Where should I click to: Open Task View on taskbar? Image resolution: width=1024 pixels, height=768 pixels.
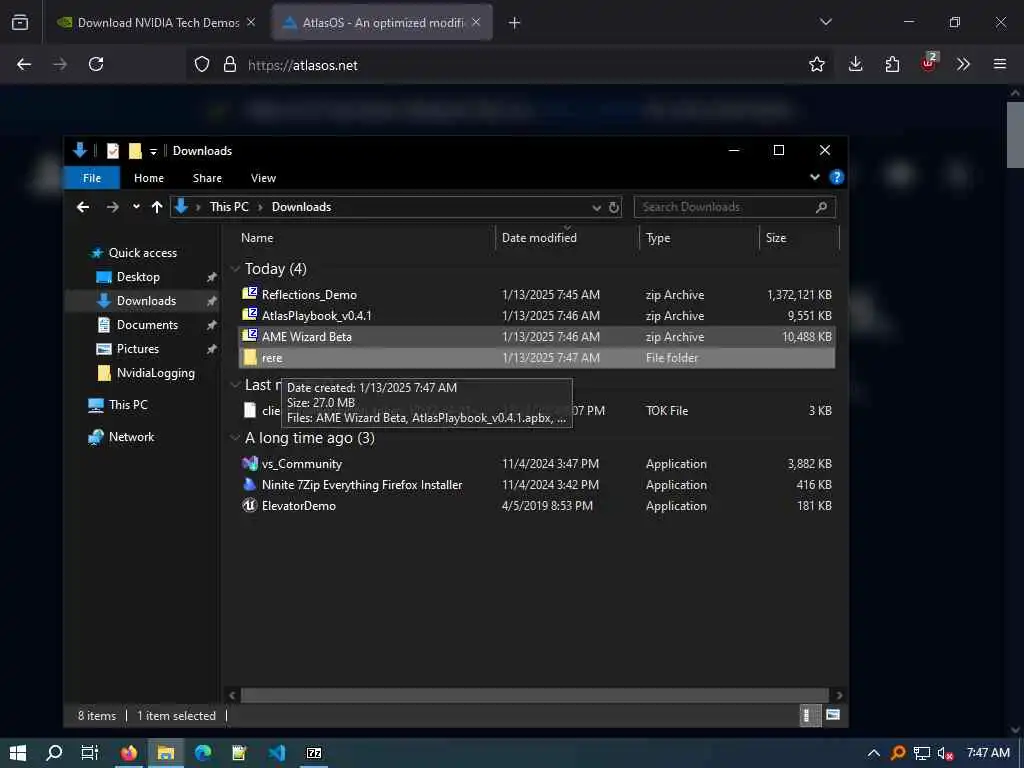[90, 753]
